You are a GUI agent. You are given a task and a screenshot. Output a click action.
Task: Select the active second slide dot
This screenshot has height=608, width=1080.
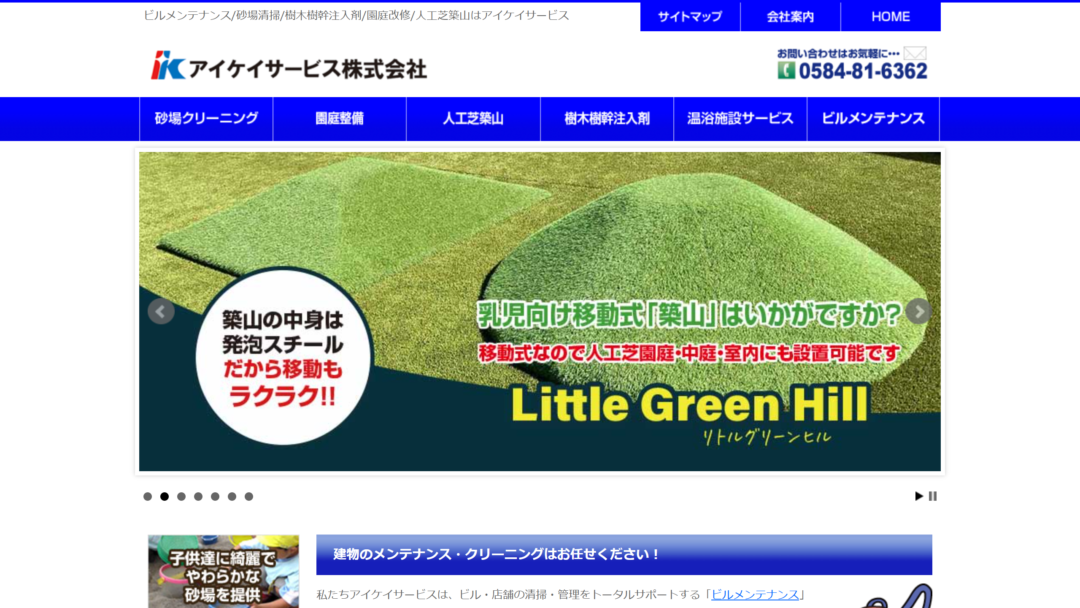pos(165,496)
